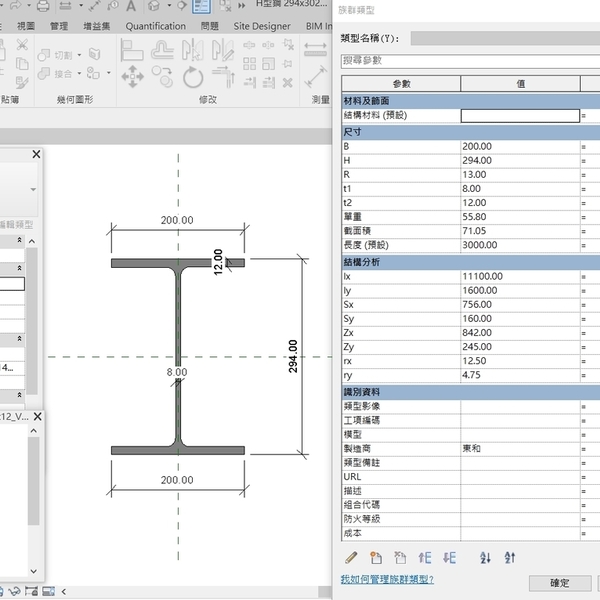Click the 搜尋參數 search box

[x=470, y=61]
